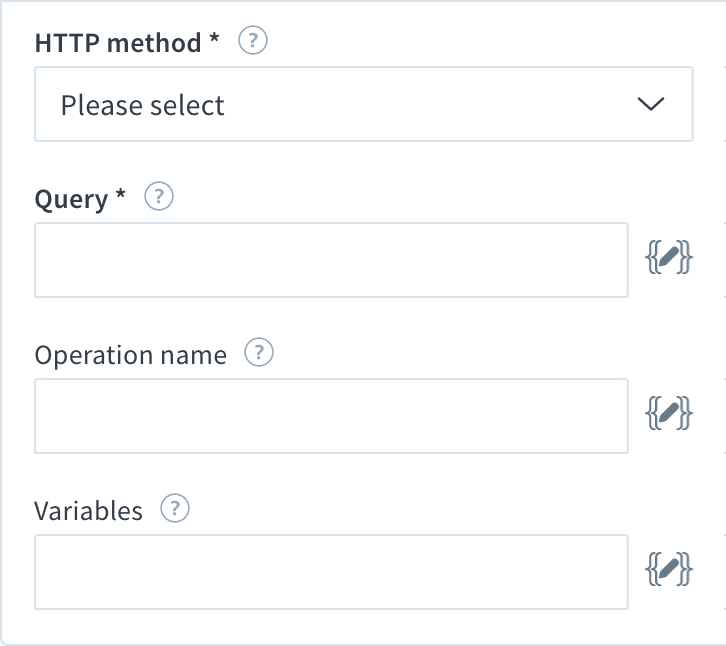Click the 'Variables' label
The width and height of the screenshot is (726, 646).
(88, 511)
